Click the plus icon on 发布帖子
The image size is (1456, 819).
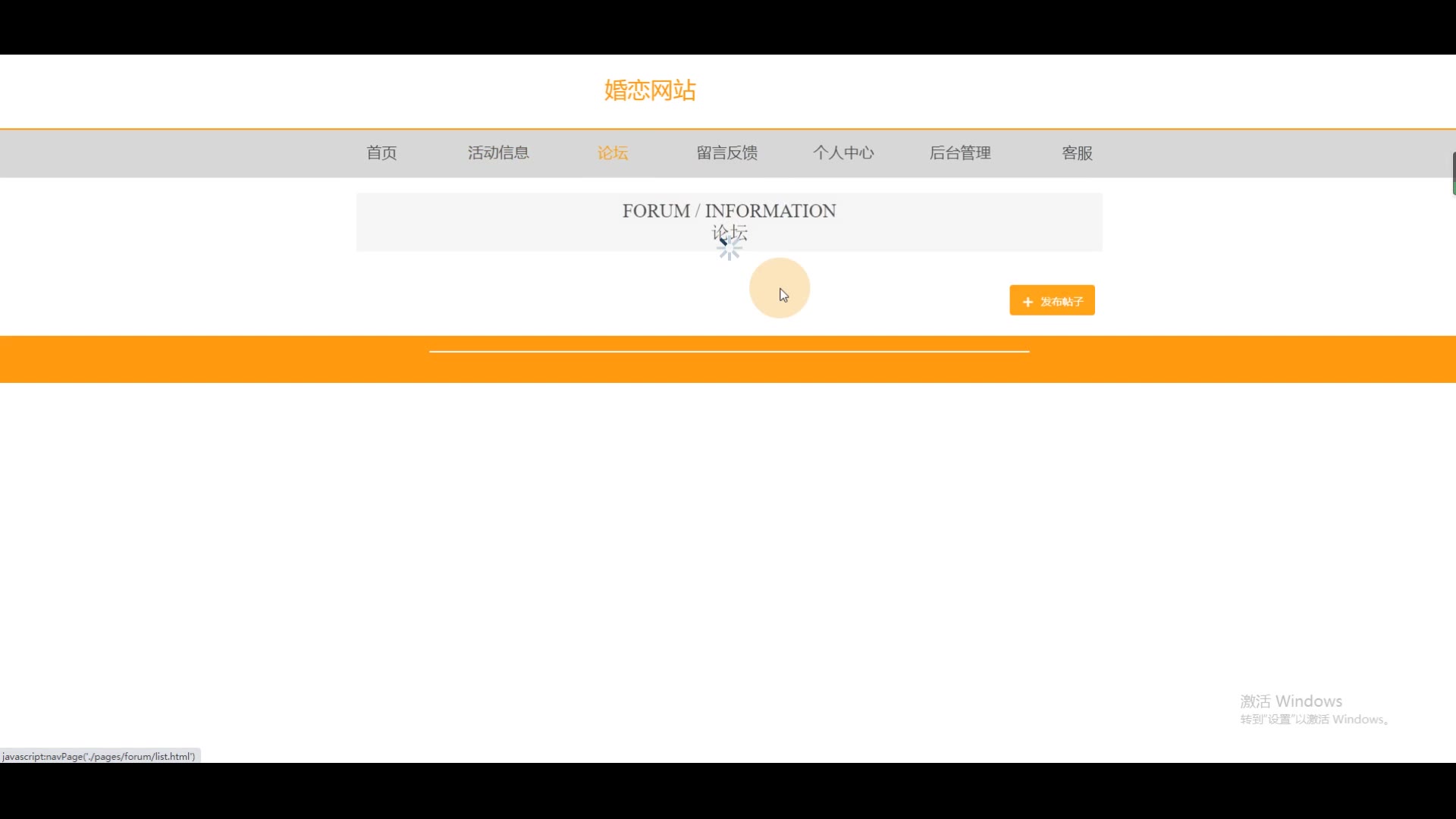(x=1028, y=302)
